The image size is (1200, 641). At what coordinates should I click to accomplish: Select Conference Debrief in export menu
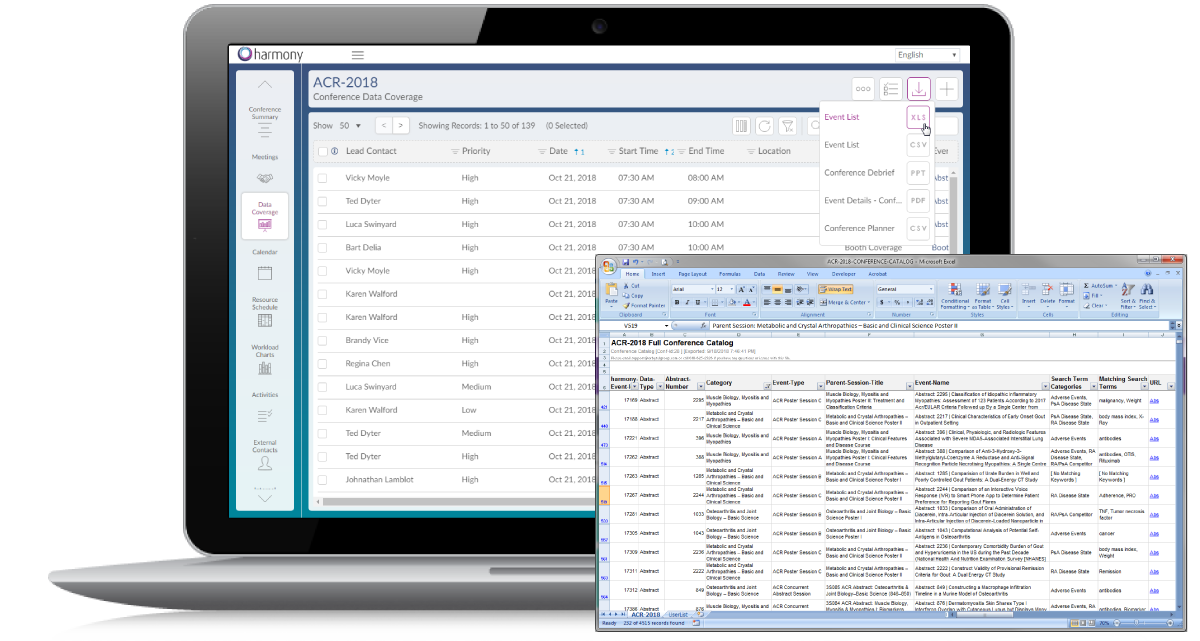pos(859,173)
